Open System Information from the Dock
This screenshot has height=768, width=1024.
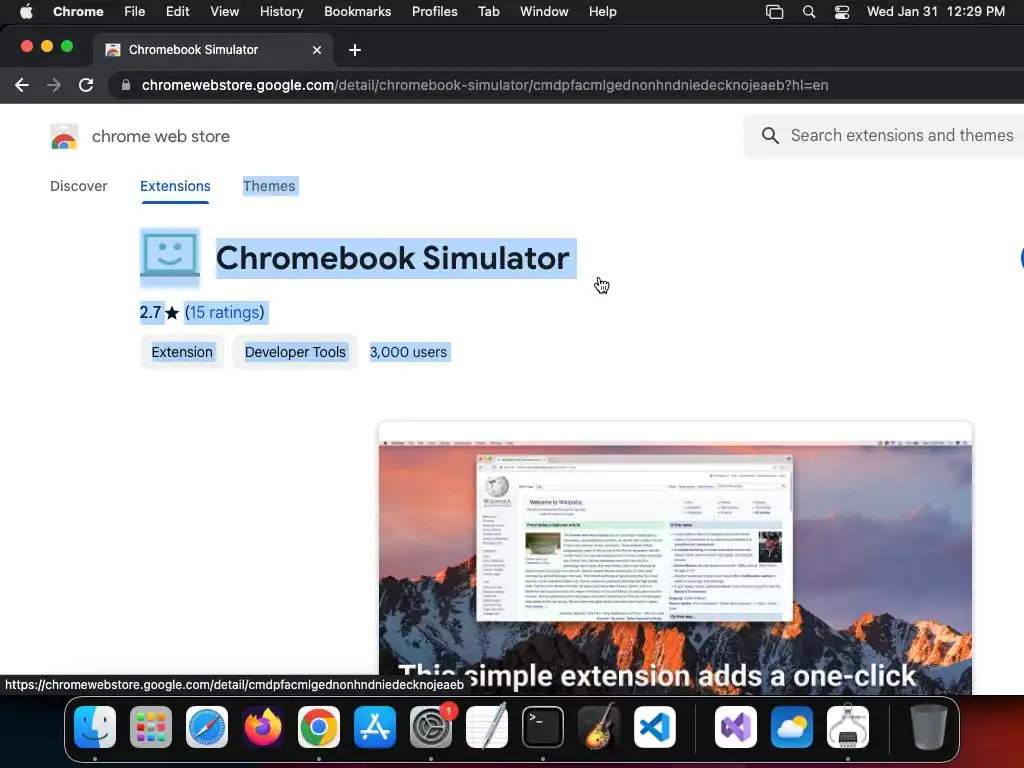pyautogui.click(x=848, y=727)
